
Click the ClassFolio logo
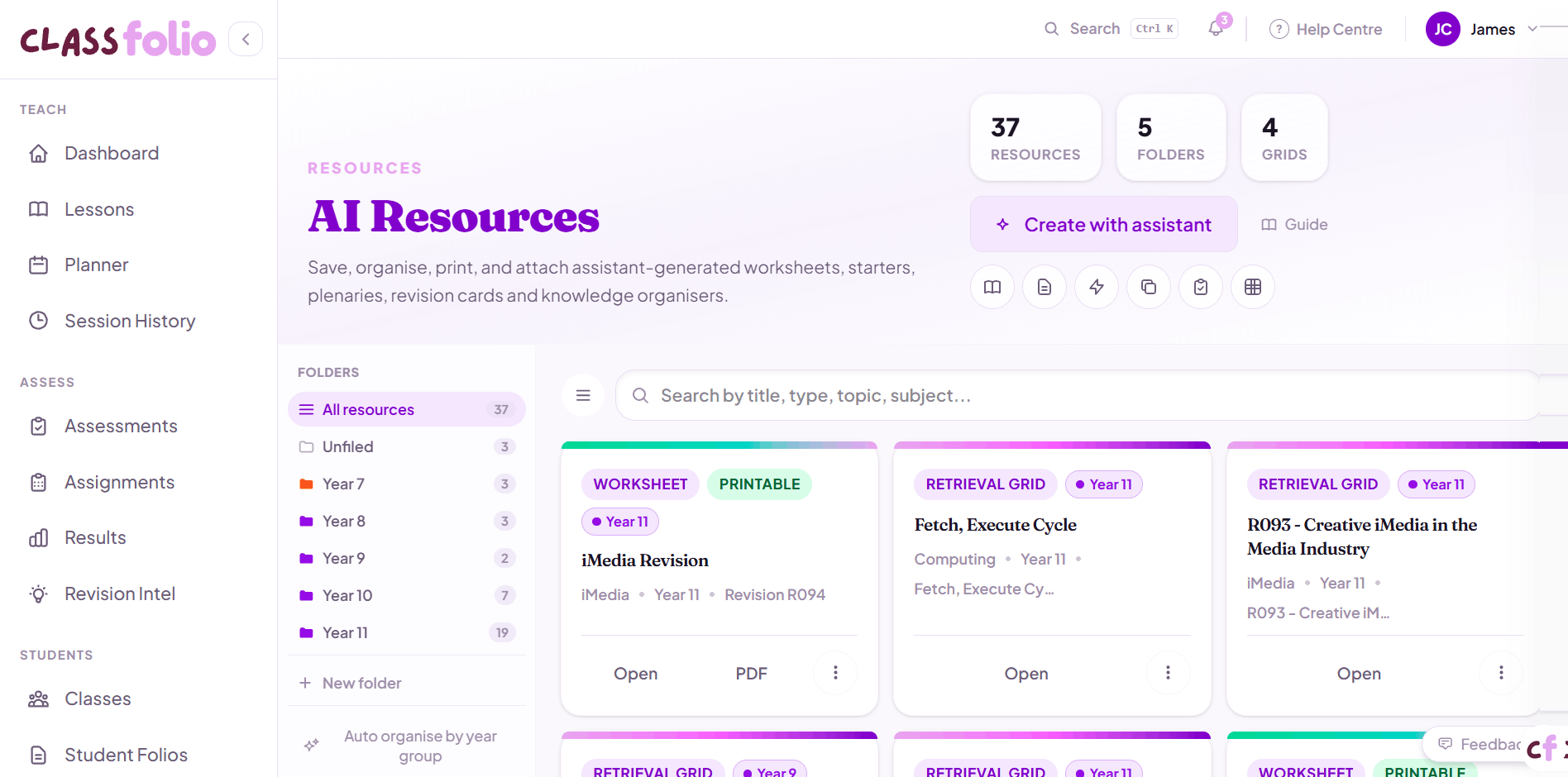point(117,39)
